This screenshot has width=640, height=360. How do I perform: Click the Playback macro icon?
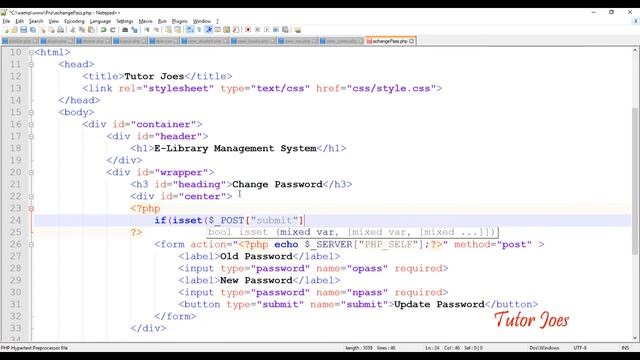point(267,30)
